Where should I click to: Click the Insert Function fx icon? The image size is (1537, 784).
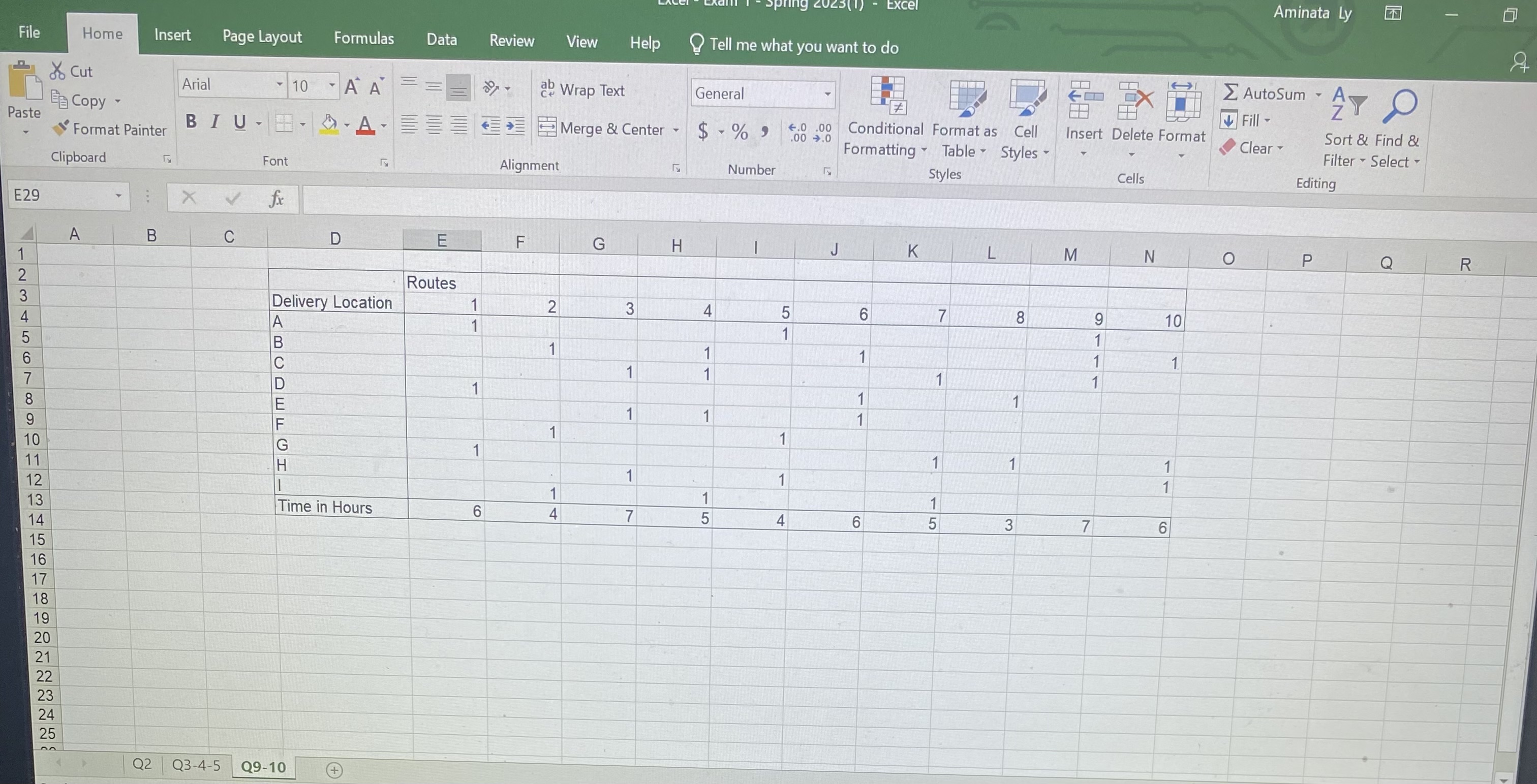click(x=275, y=198)
